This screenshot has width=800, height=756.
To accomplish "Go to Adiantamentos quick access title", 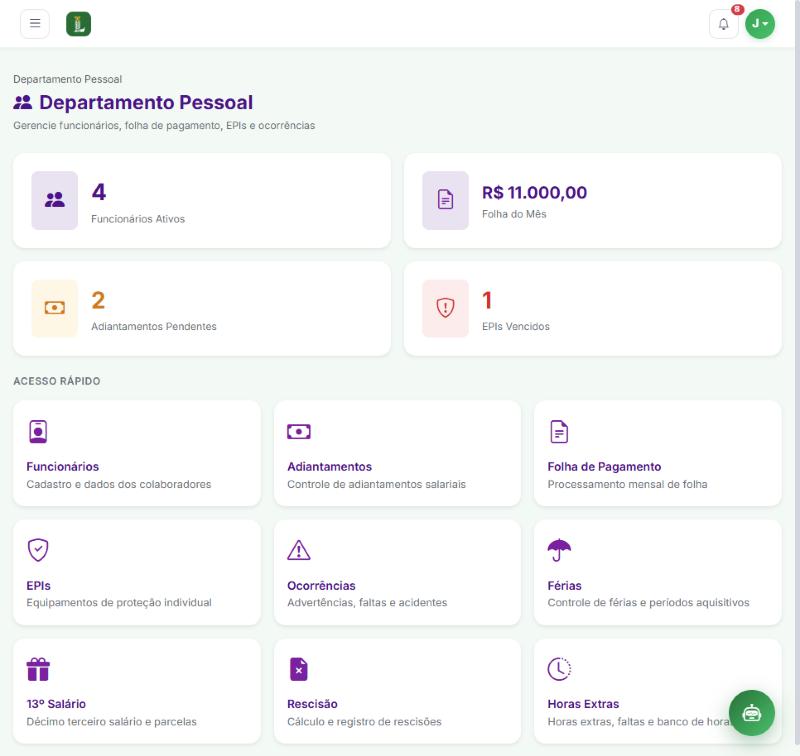I will click(330, 467).
